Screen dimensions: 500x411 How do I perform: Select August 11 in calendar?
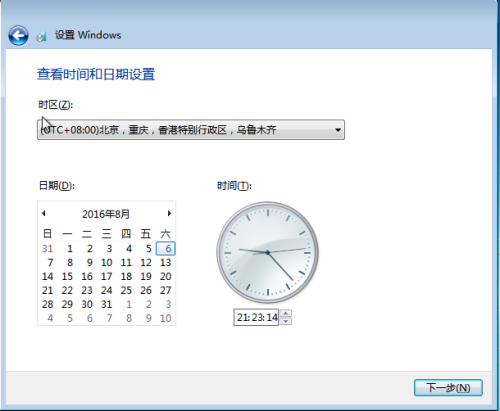tap(126, 263)
